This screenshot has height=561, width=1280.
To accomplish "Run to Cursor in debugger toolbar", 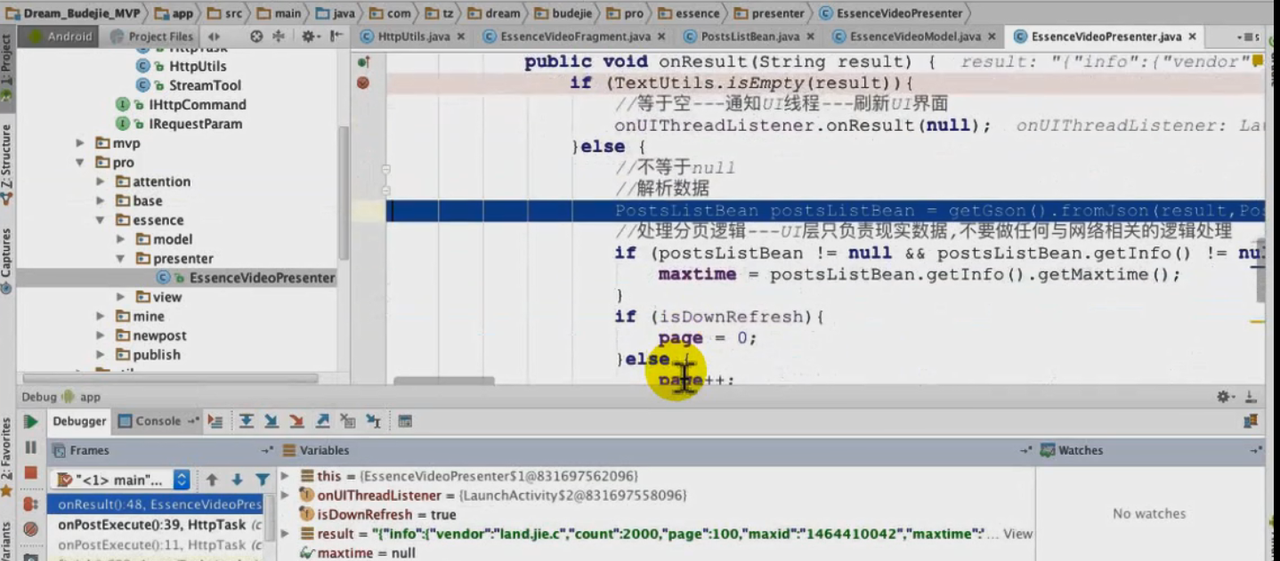I will tap(373, 422).
